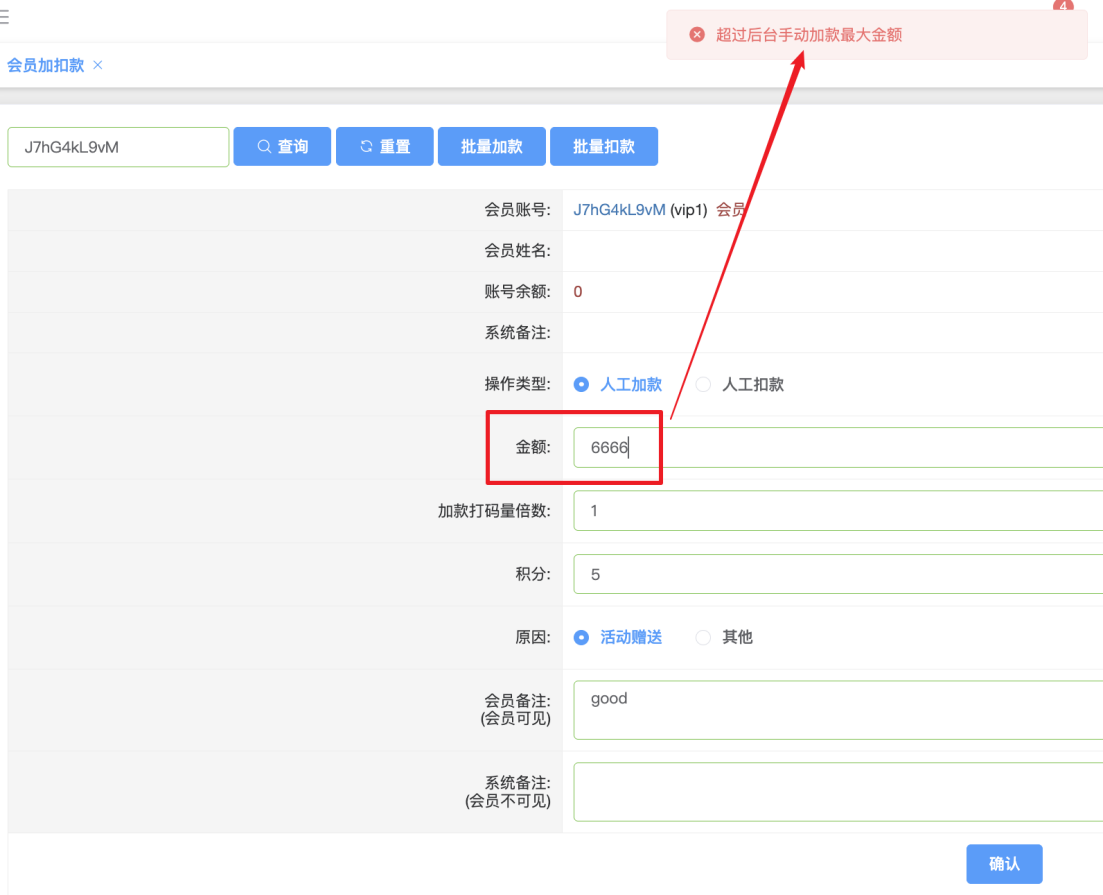This screenshot has height=895, width=1103.
Task: Close the 会员加扣款 tab
Action: pyautogui.click(x=98, y=65)
